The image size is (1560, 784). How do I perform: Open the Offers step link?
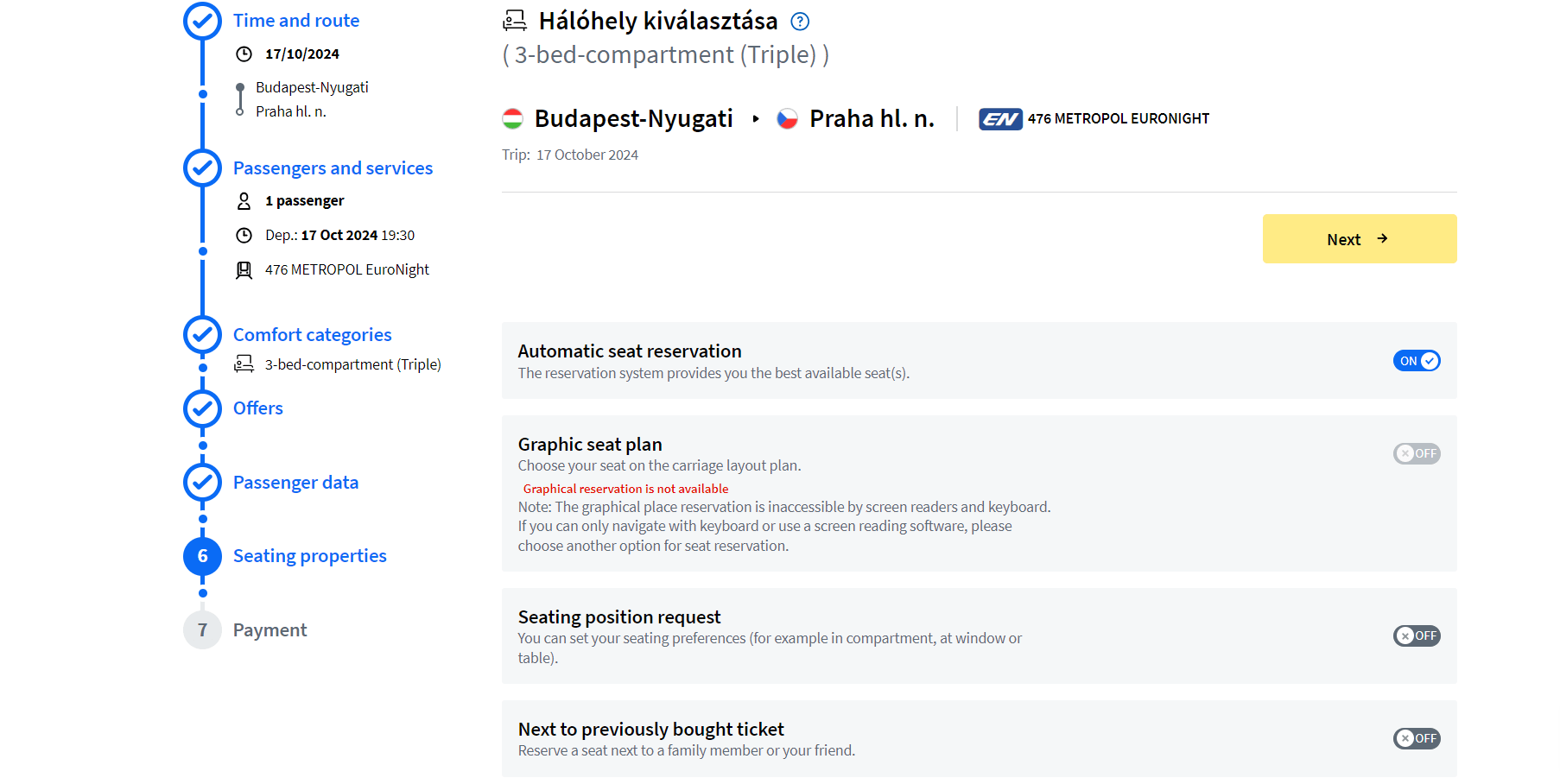(258, 408)
